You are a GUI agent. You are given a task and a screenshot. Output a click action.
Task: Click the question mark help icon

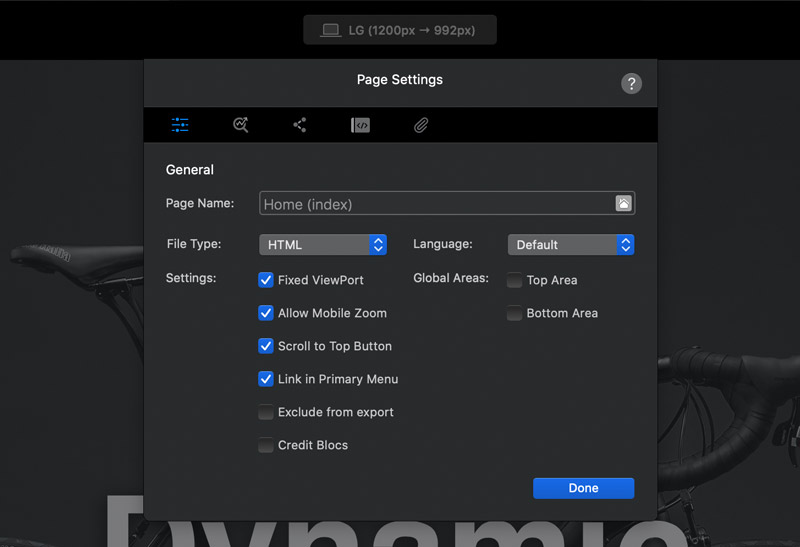pyautogui.click(x=631, y=83)
